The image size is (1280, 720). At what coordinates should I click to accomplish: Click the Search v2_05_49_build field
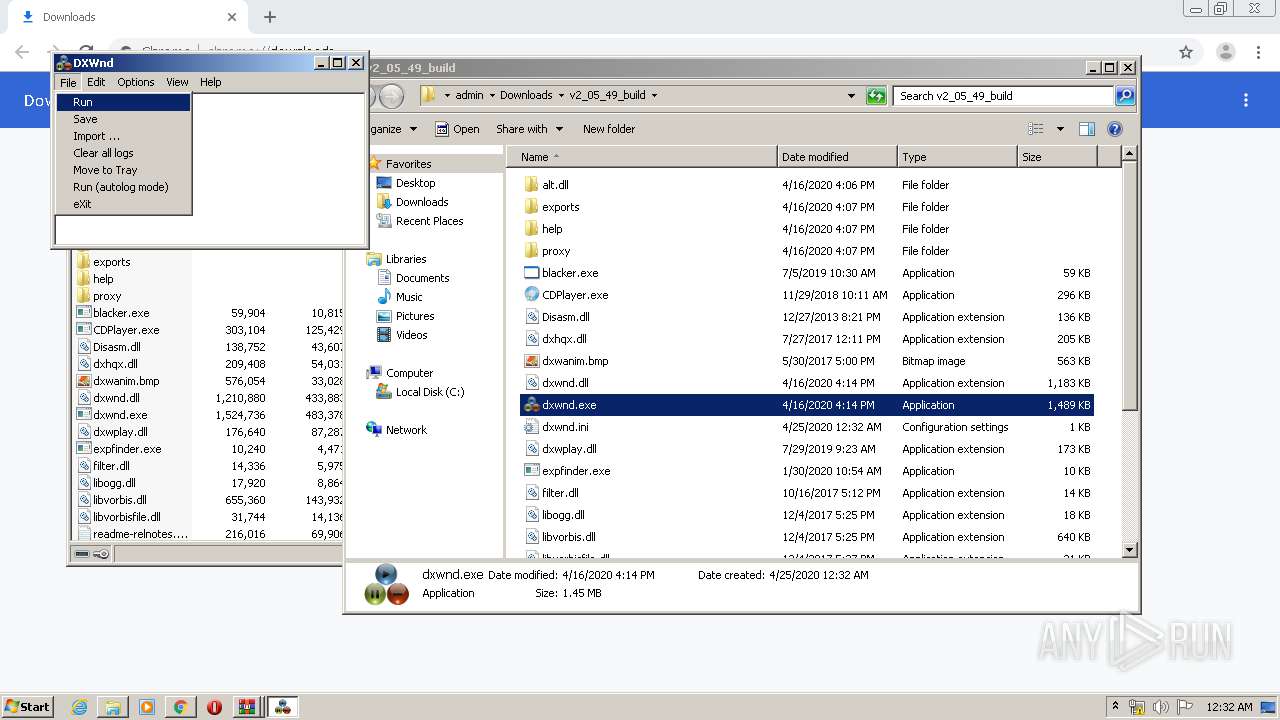(1003, 96)
